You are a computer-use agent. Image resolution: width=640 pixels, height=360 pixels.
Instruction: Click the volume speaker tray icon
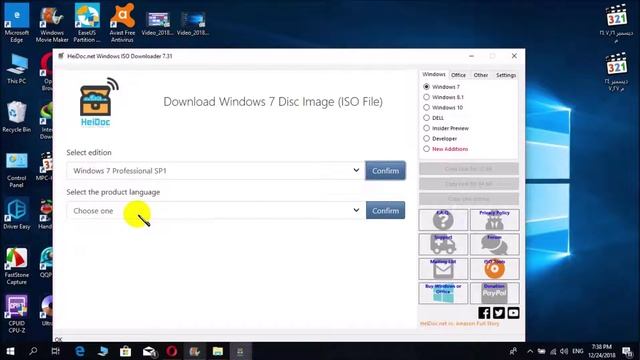564,351
